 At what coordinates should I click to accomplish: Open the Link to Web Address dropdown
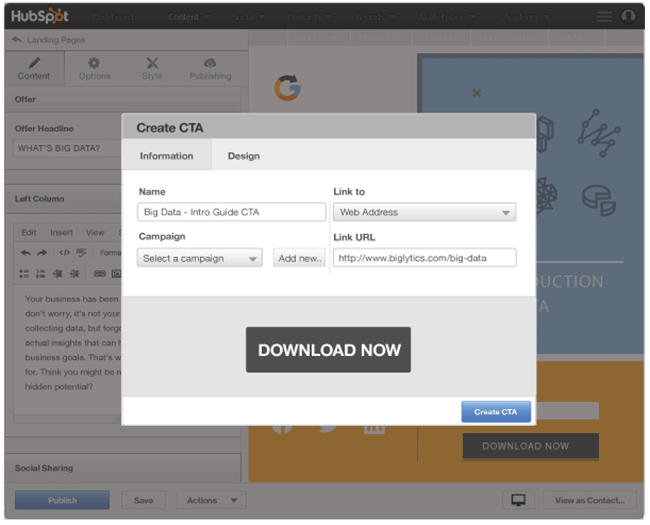424,212
